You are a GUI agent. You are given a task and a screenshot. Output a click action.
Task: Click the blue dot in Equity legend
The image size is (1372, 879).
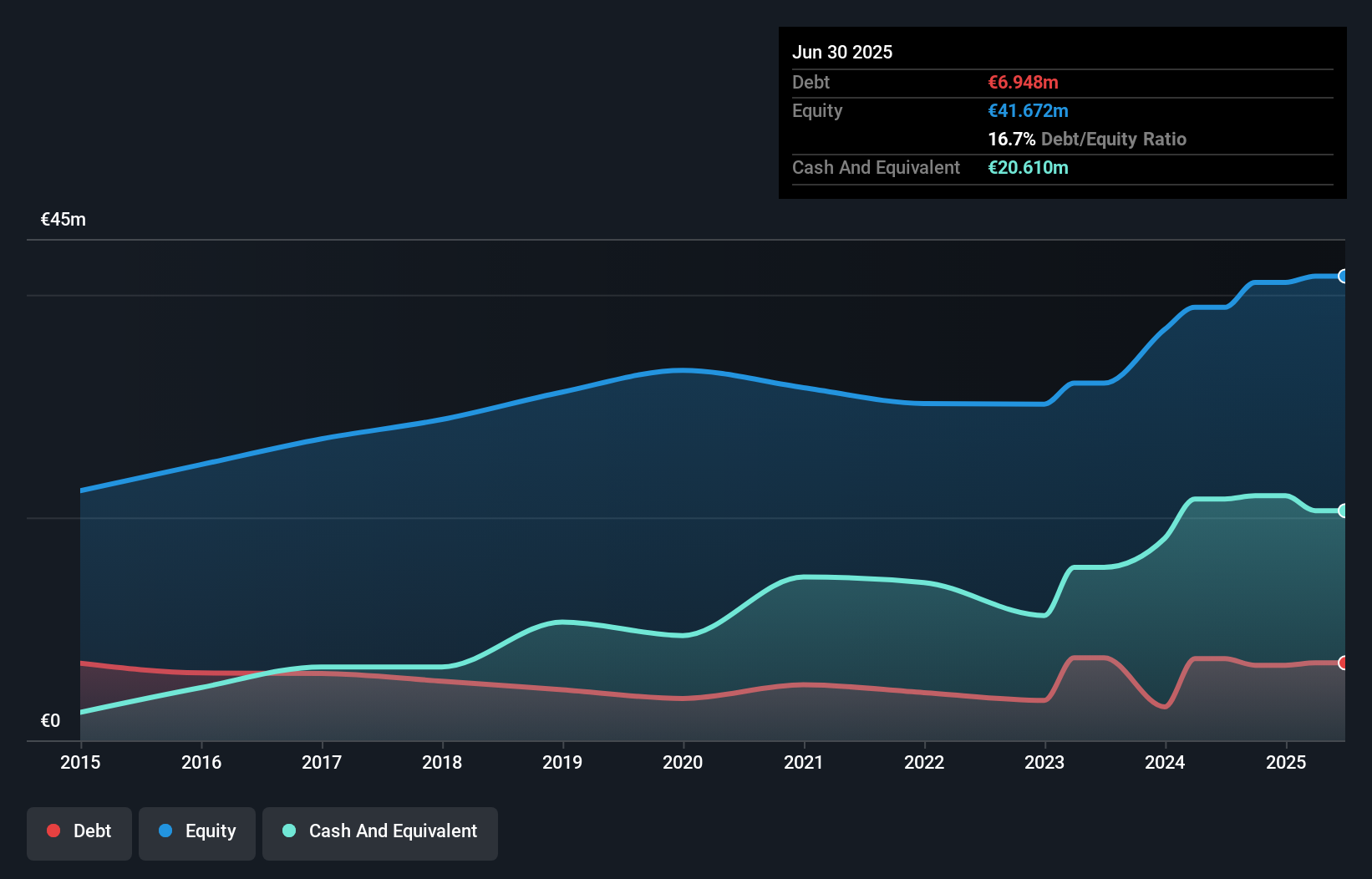(165, 831)
